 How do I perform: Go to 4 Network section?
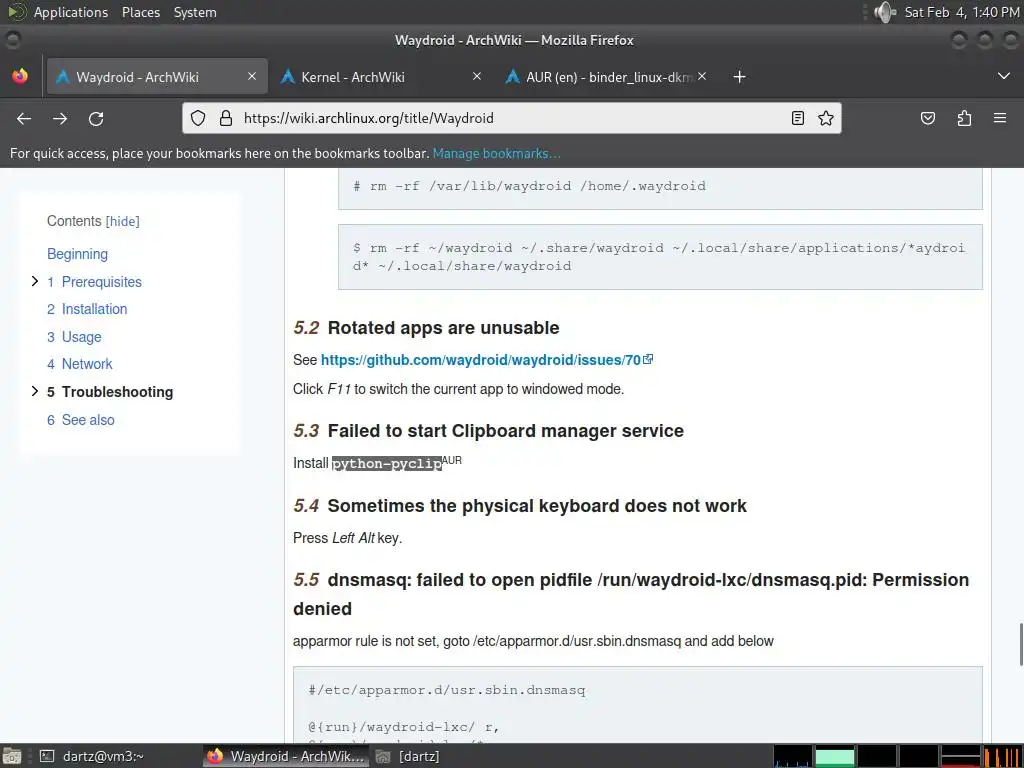(x=80, y=364)
